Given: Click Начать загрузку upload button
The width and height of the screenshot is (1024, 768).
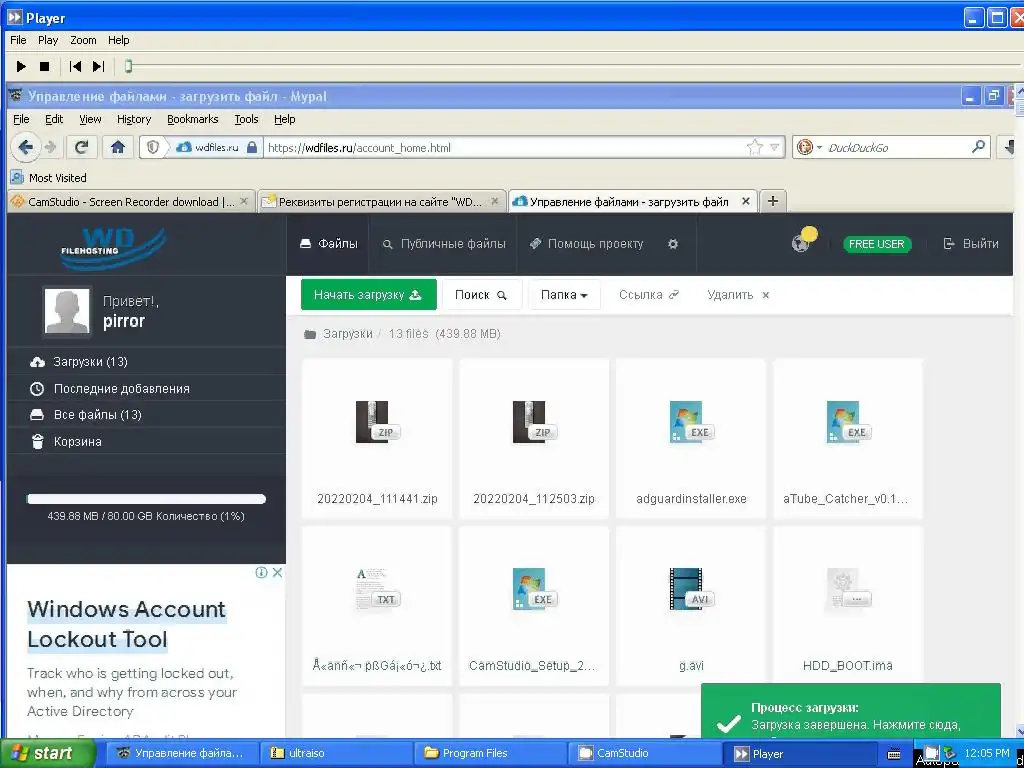Looking at the screenshot, I should [368, 295].
